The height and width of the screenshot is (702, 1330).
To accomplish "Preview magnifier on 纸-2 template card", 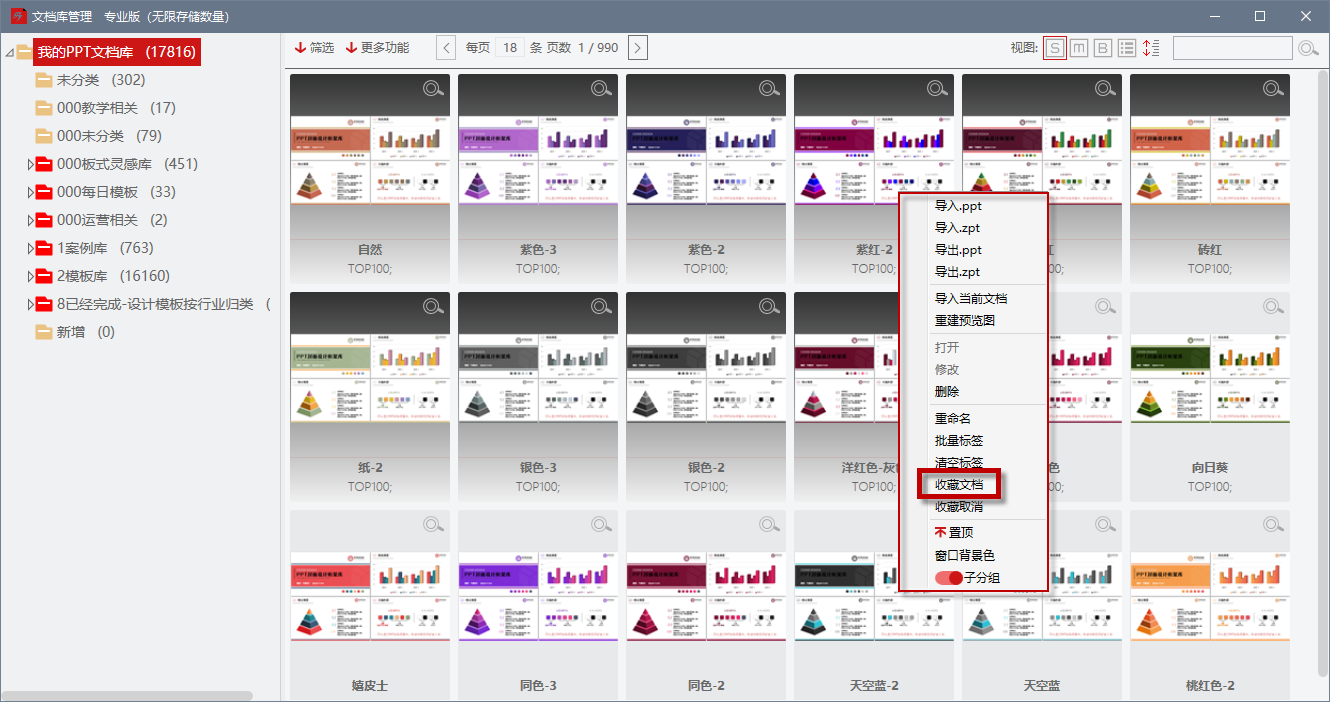I will tap(433, 307).
